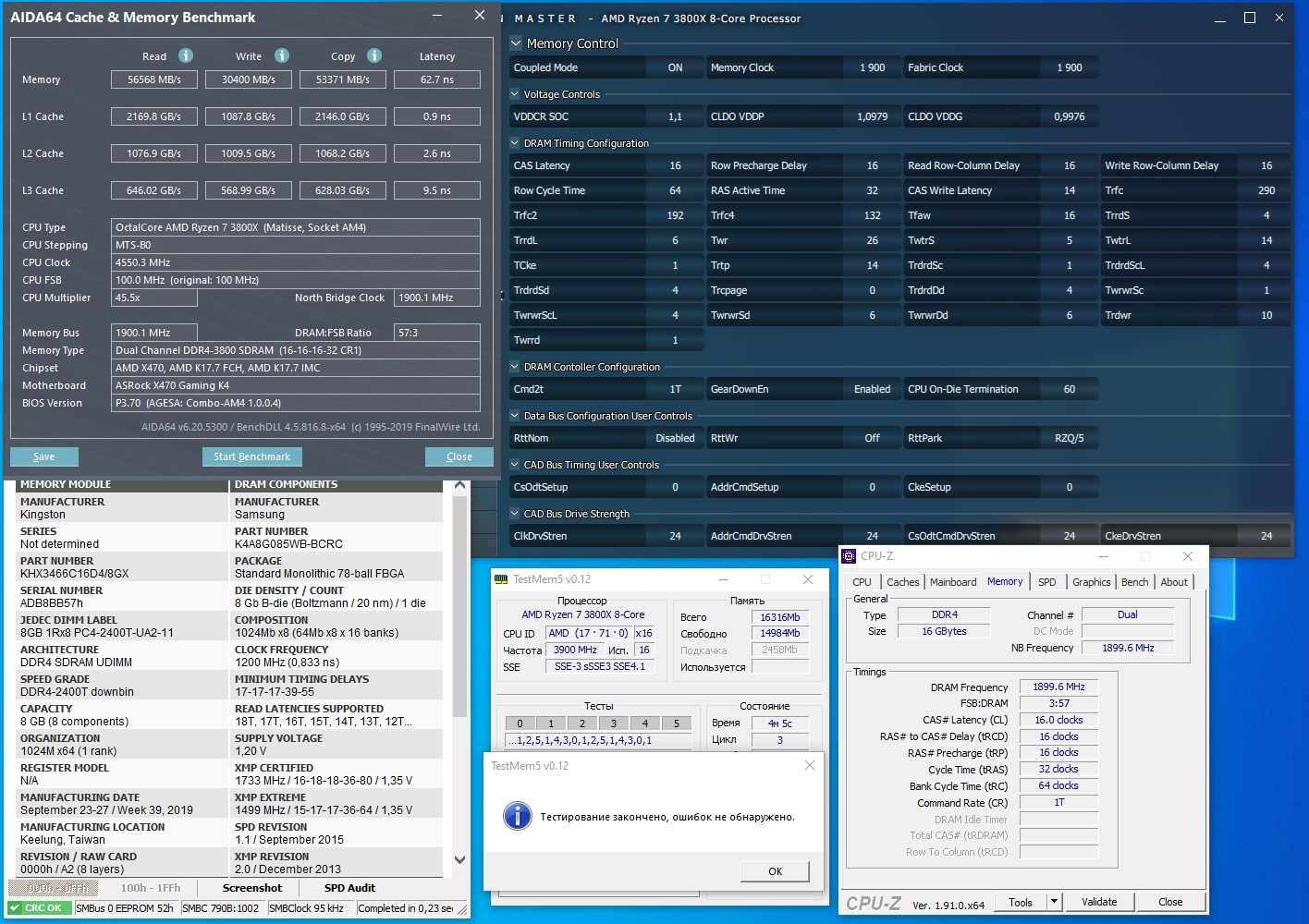Click the CPU Clock field 4550.3 MHz
Screen dimensions: 1309x924
click(x=296, y=262)
